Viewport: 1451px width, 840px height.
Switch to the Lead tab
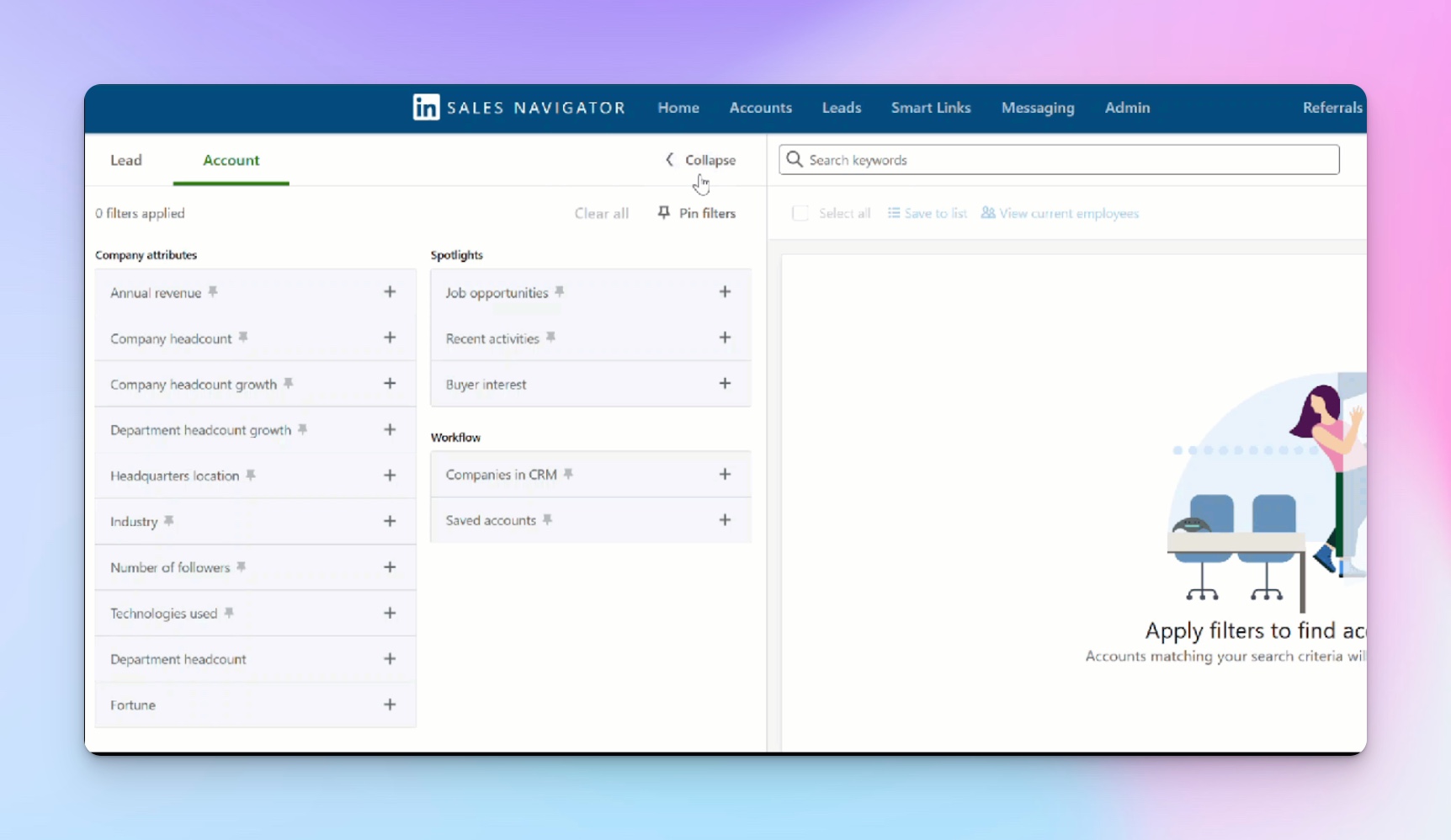[x=126, y=160]
